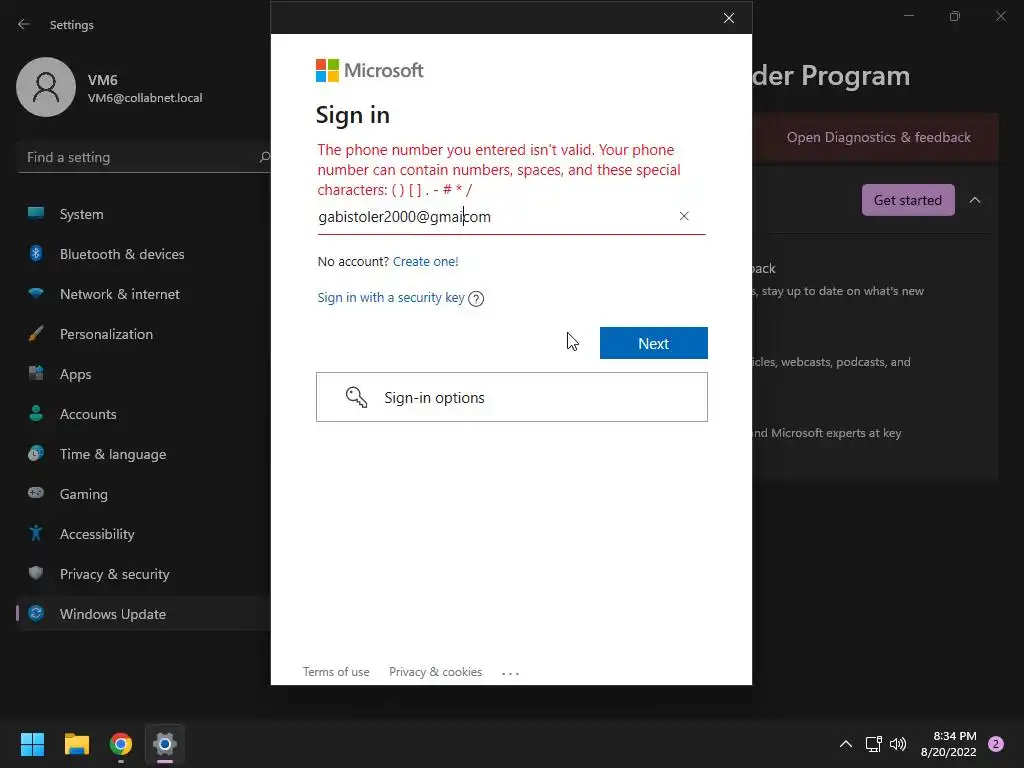Click the Apps icon in sidebar

point(36,374)
